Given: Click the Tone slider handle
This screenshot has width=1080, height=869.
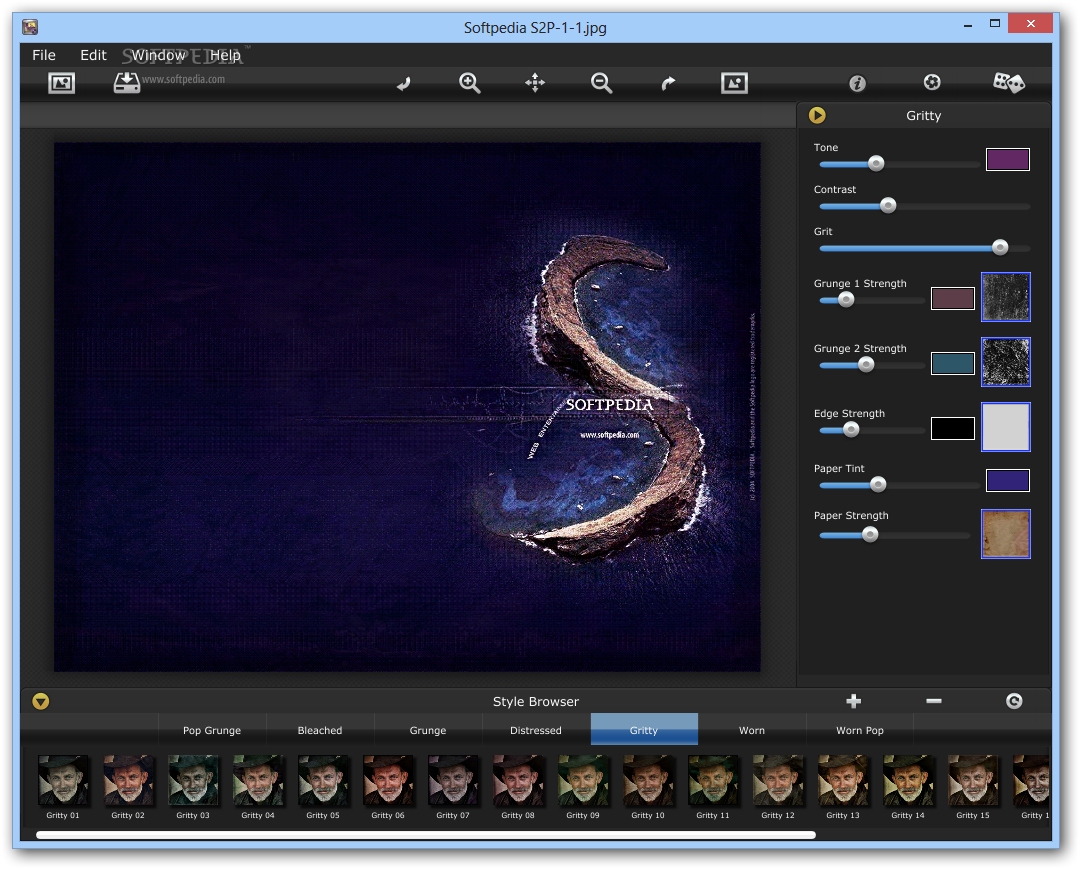Looking at the screenshot, I should point(876,163).
